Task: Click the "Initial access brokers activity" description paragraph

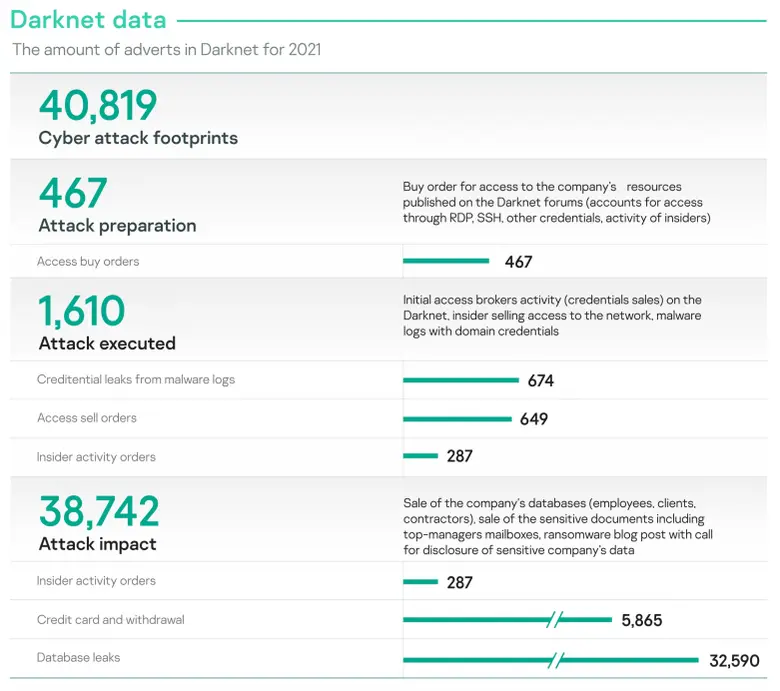Action: tap(552, 315)
